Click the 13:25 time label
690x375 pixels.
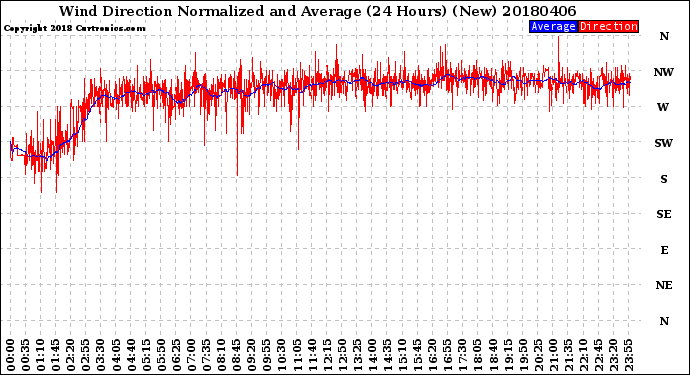click(x=357, y=355)
